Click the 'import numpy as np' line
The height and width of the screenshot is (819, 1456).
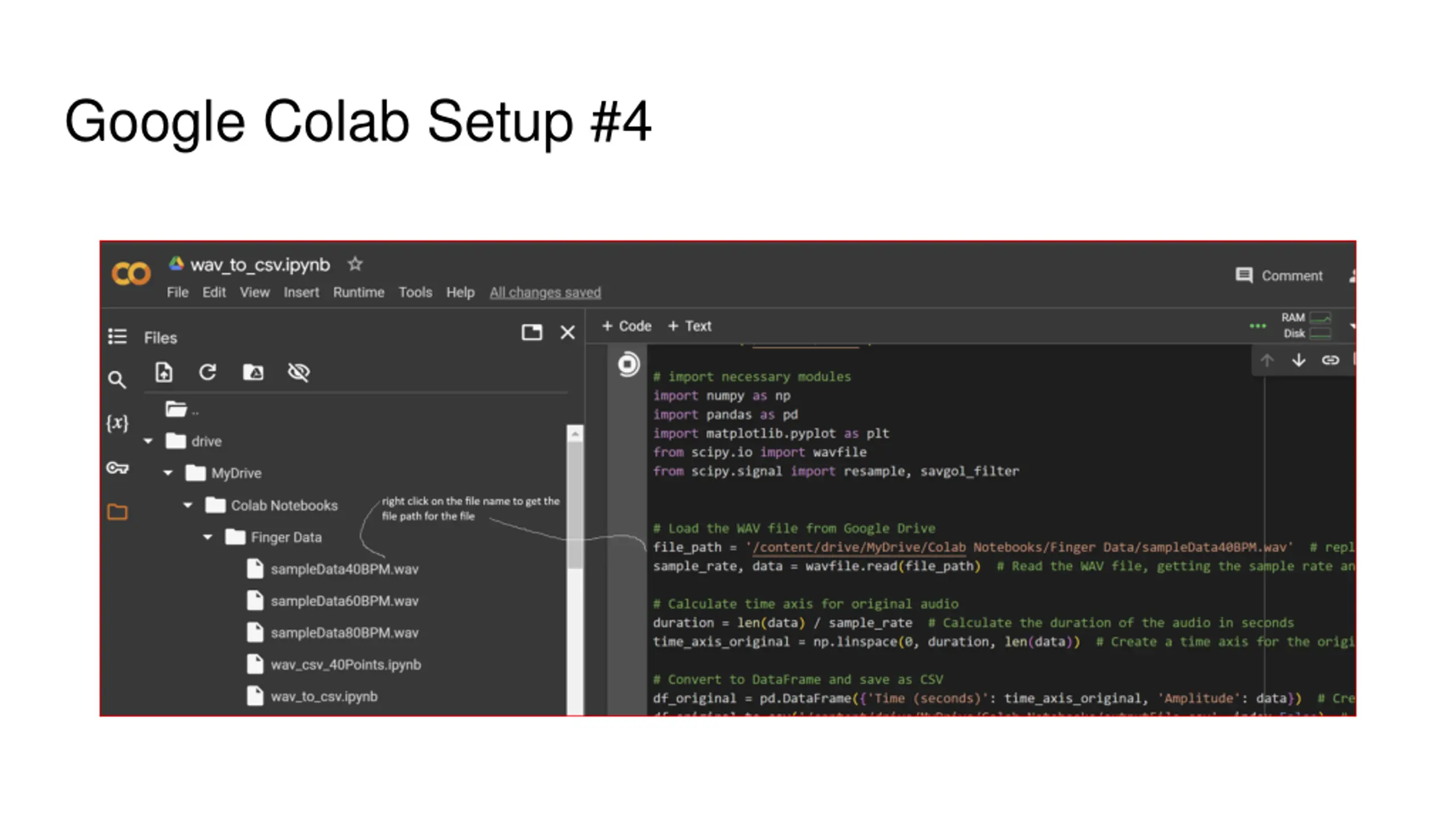pos(722,395)
